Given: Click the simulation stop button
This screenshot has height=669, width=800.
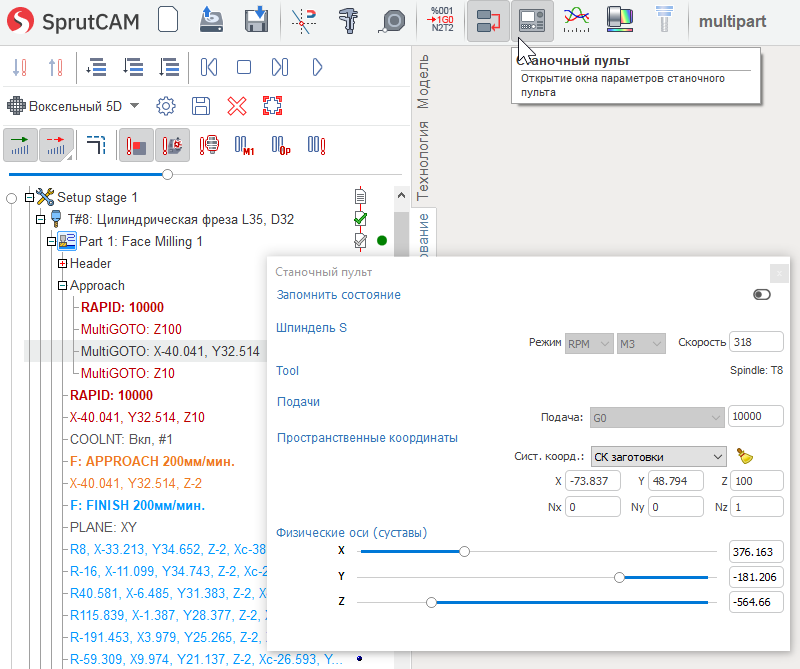Looking at the screenshot, I should 244,67.
